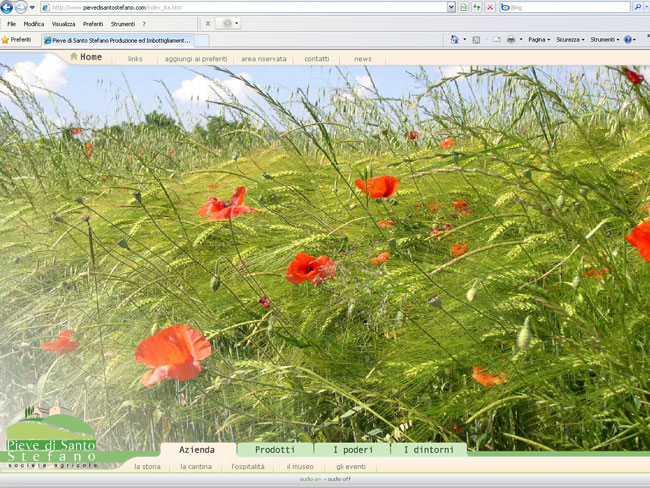Select the Azienda tab
The width and height of the screenshot is (650, 488).
click(197, 450)
